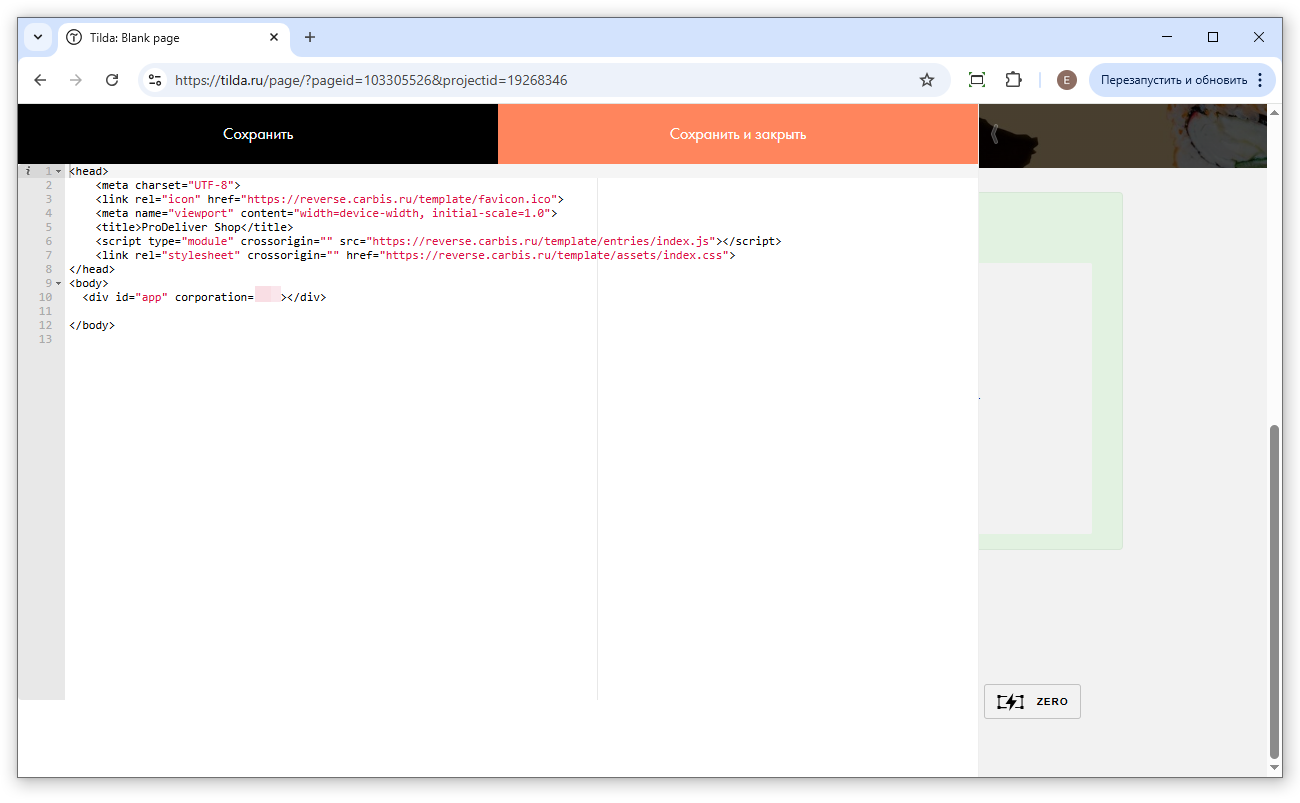This screenshot has width=1300, height=803.
Task: Bookmark this page with the star icon
Action: [927, 80]
